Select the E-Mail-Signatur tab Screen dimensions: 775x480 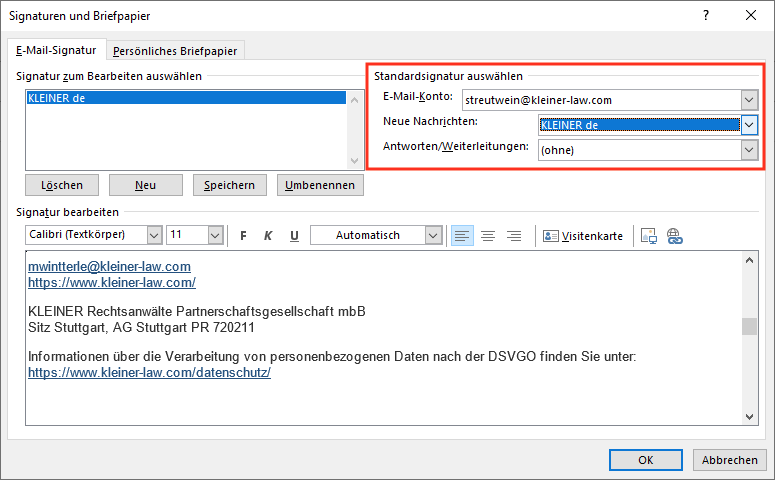click(x=56, y=50)
